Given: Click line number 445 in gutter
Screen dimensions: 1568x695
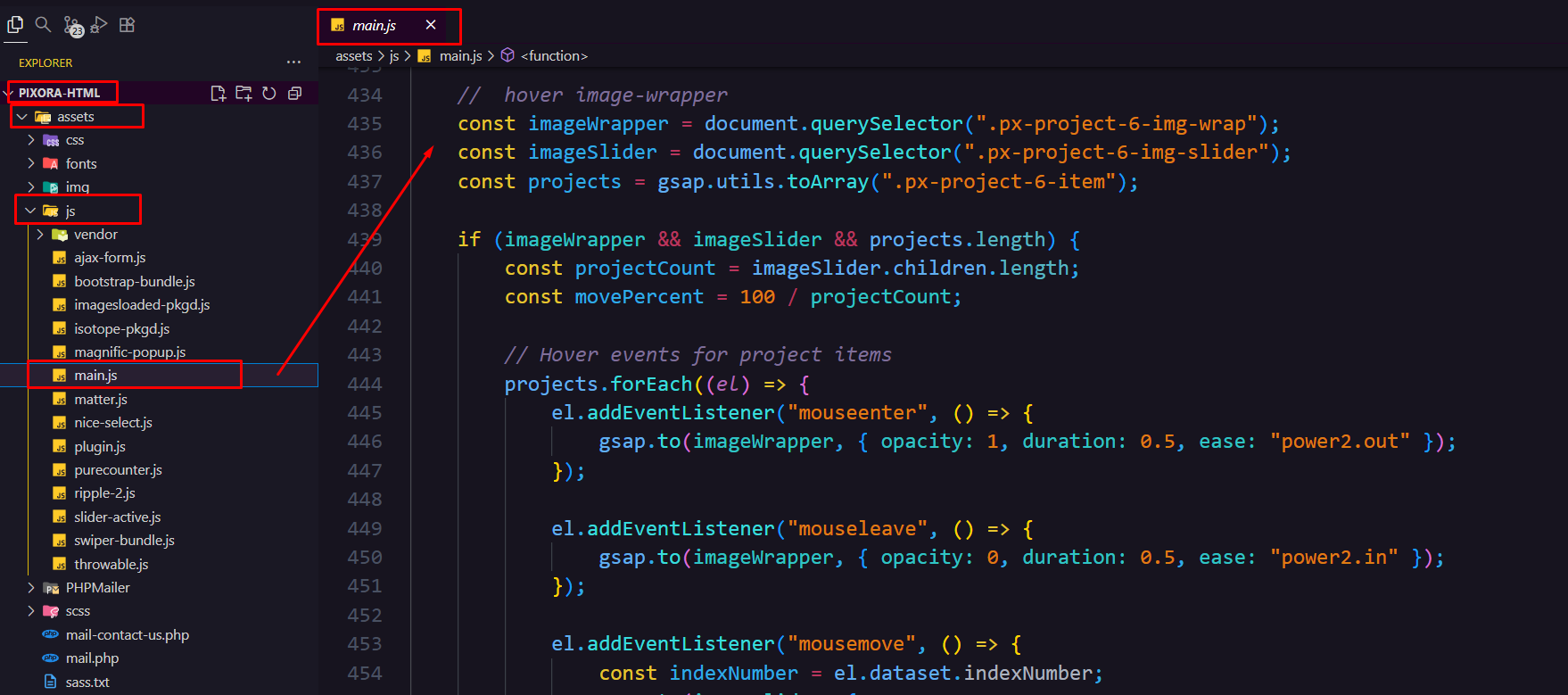Looking at the screenshot, I should 364,413.
